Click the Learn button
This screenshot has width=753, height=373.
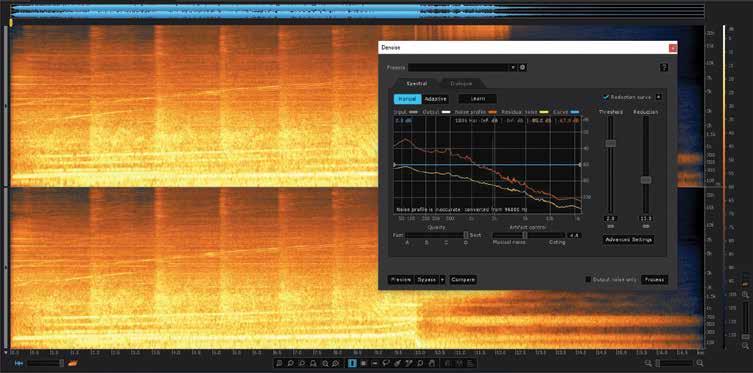tap(477, 99)
